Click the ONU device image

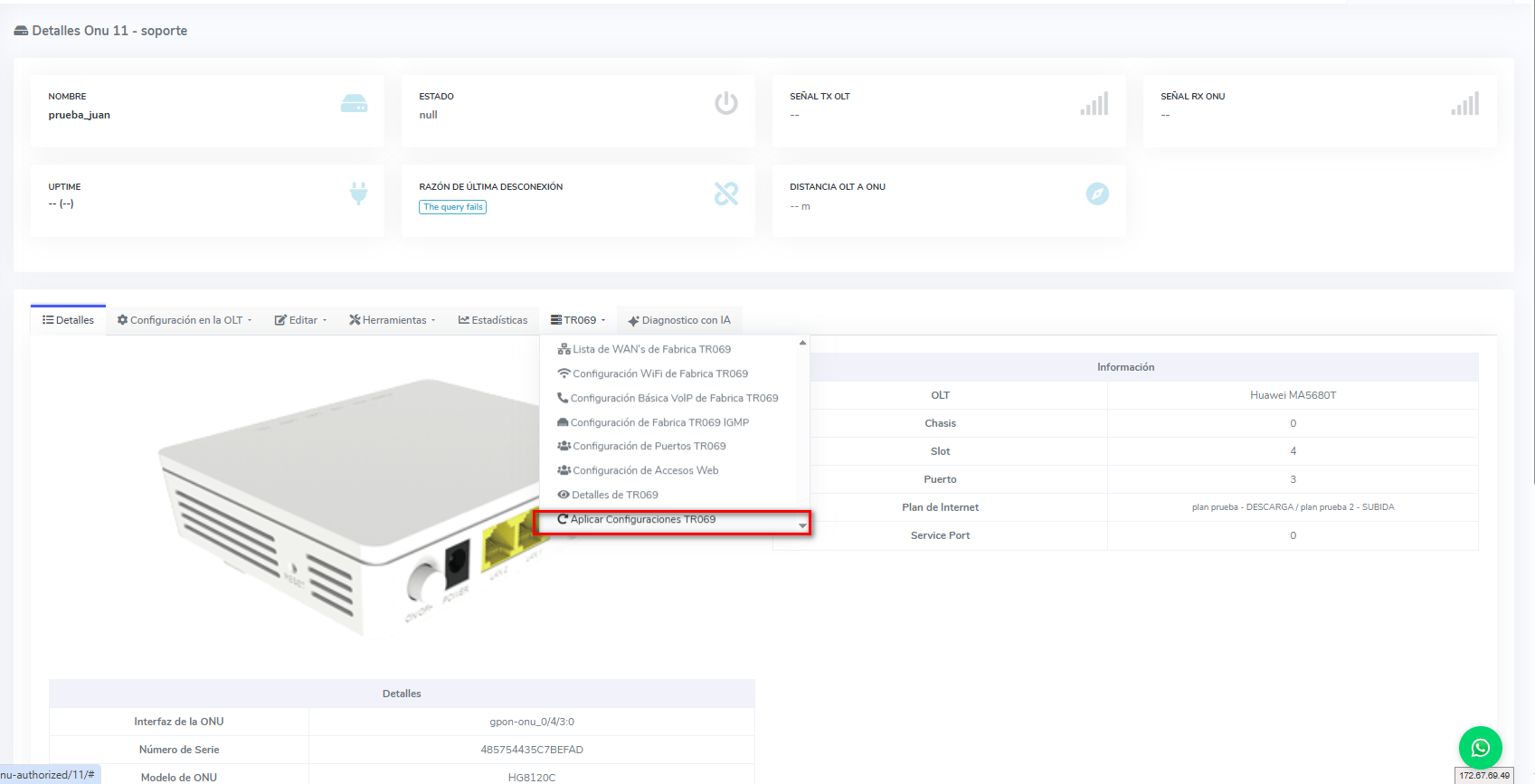[x=344, y=506]
